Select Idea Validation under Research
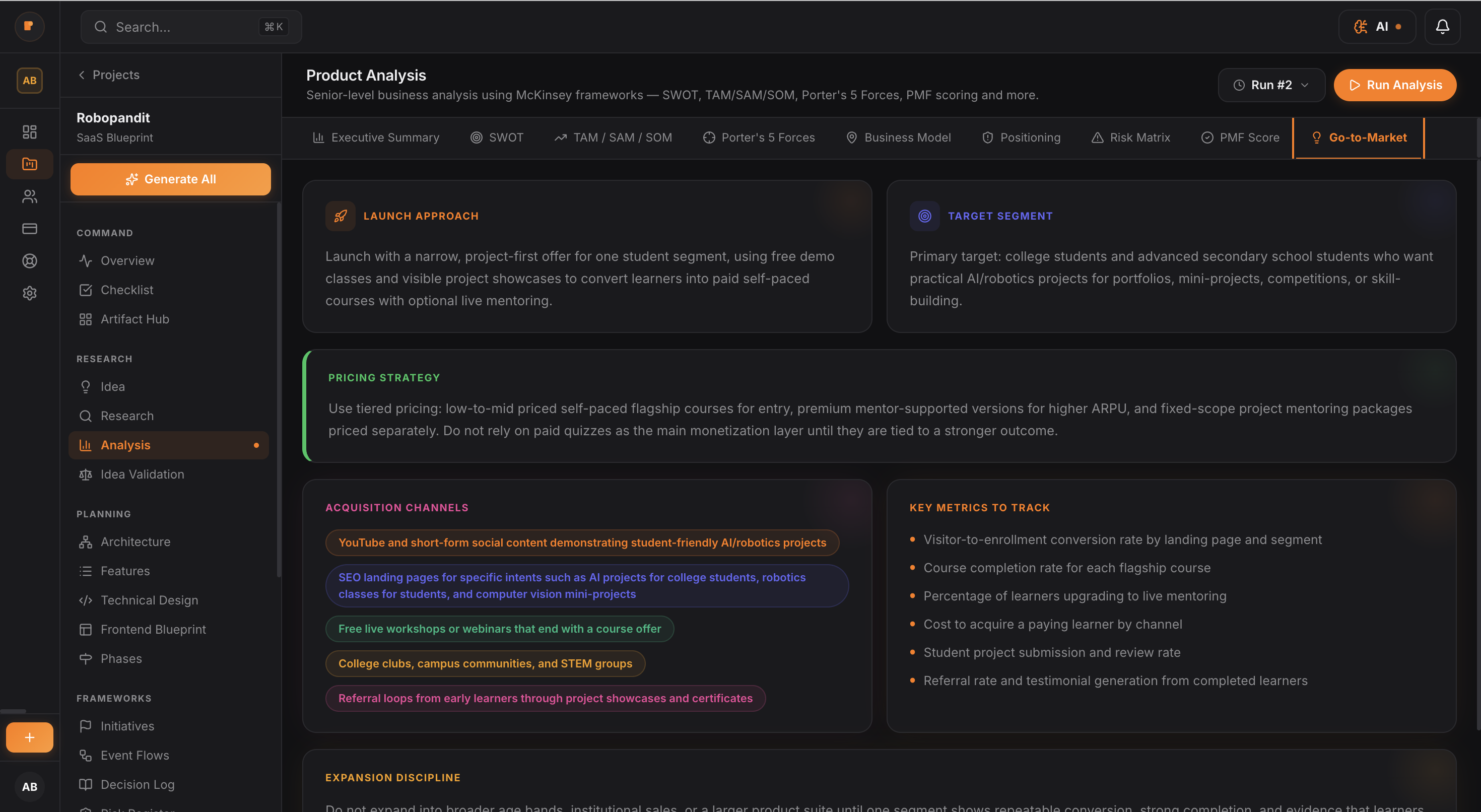 [142, 474]
